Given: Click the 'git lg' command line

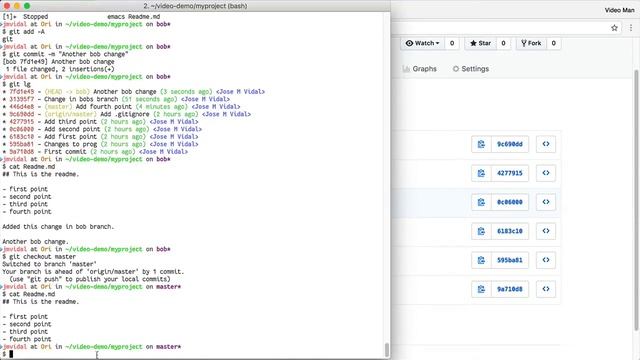Looking at the screenshot, I should click(x=16, y=84).
